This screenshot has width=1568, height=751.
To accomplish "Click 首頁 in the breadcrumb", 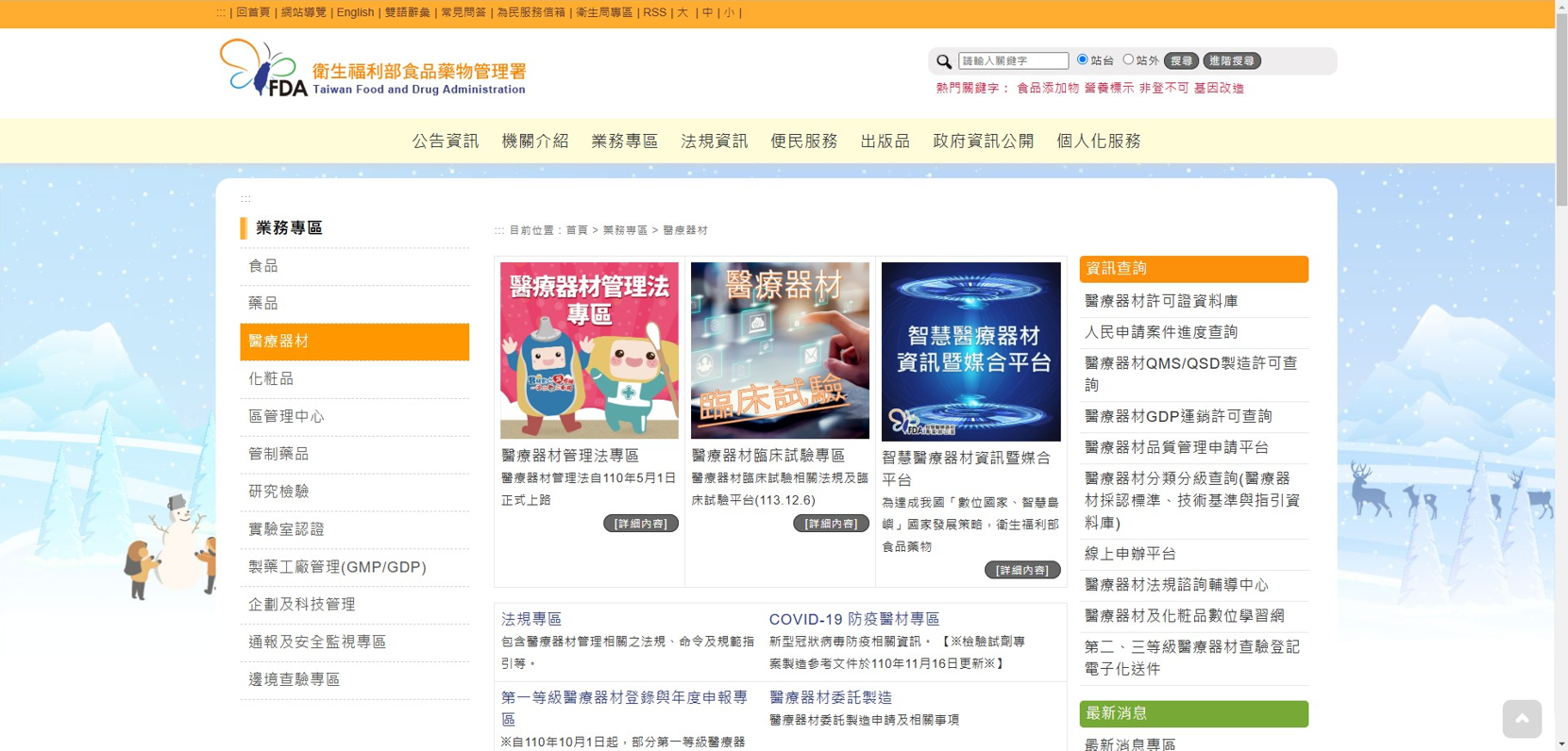I will tap(577, 230).
